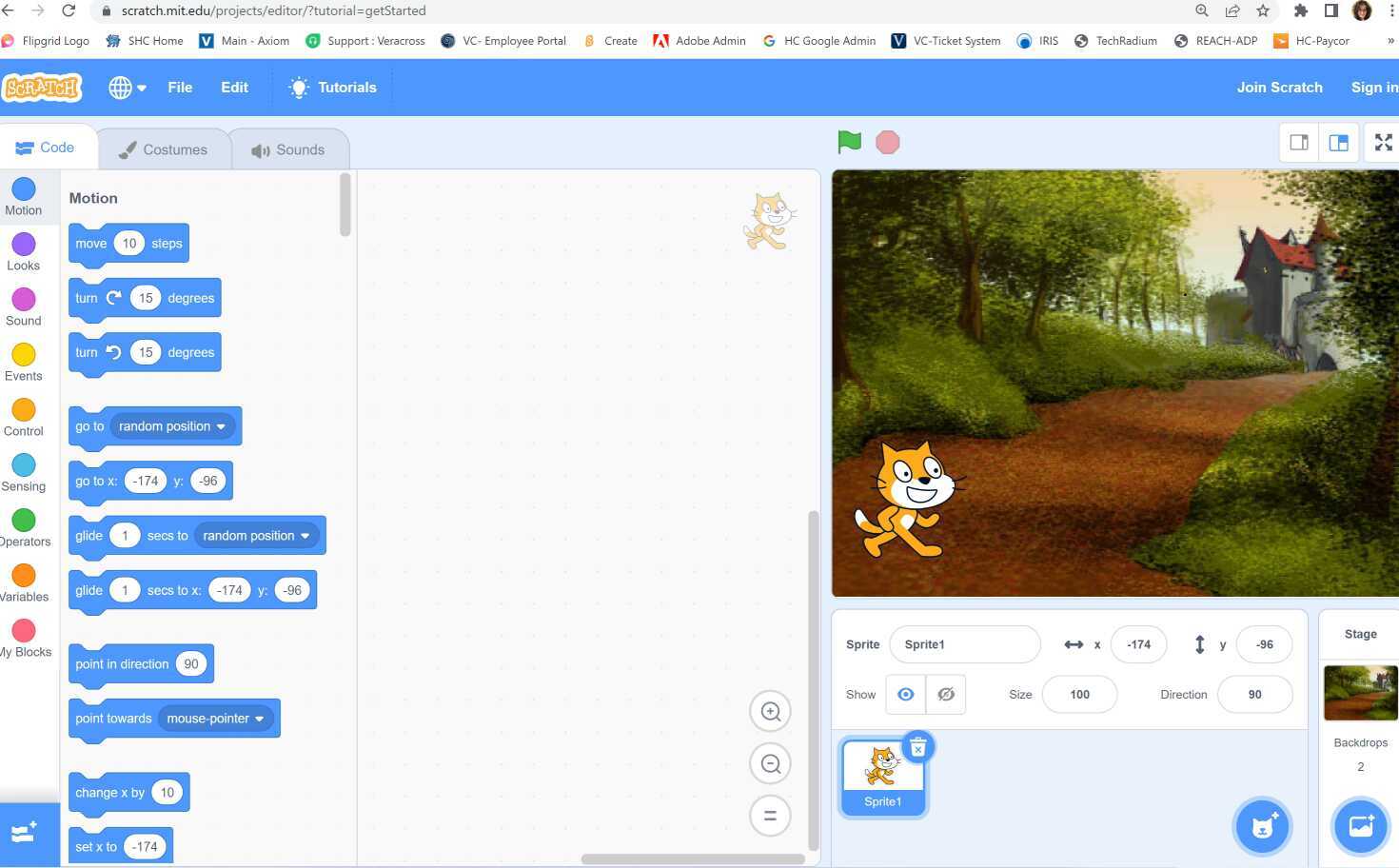
Task: Enter full screen stage mode
Action: point(1383,142)
